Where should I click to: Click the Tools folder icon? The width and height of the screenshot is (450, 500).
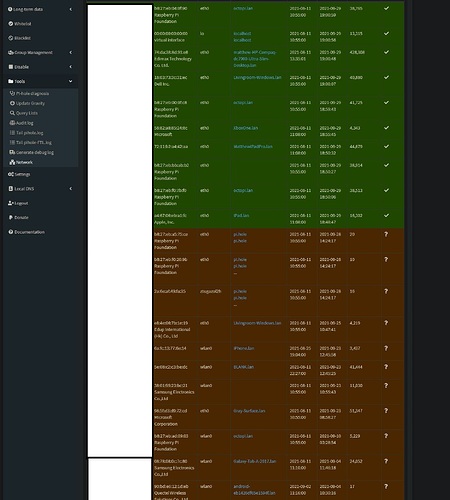click(x=11, y=81)
